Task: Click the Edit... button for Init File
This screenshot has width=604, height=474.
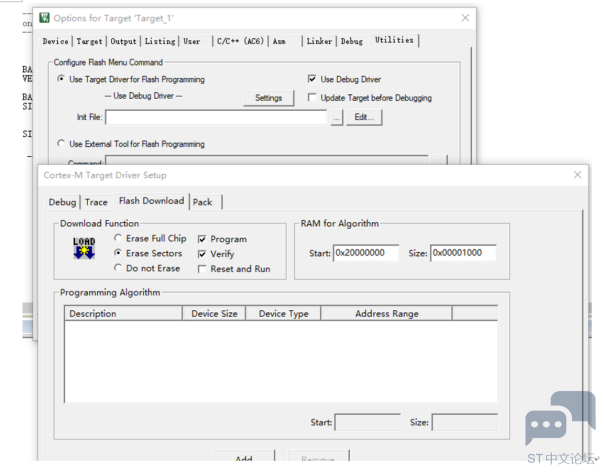Action: click(x=364, y=117)
